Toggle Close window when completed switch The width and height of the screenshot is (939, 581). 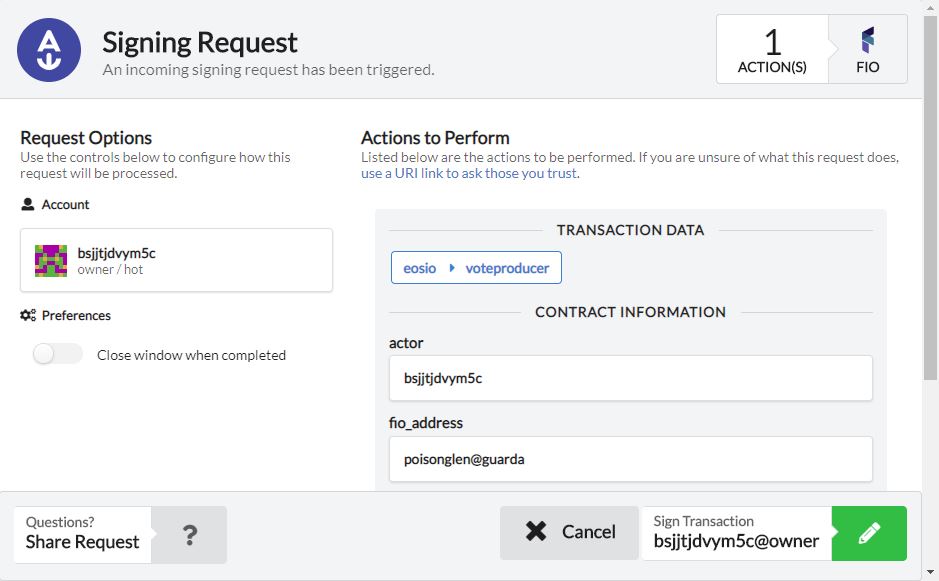(x=58, y=354)
